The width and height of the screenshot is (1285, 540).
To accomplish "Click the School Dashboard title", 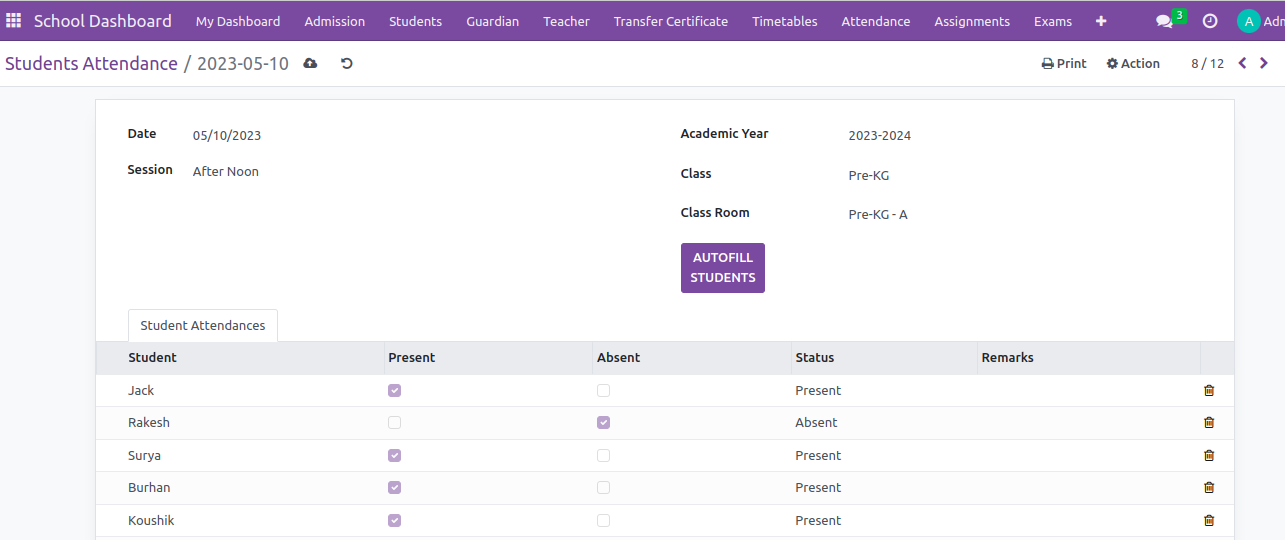I will click(x=103, y=21).
